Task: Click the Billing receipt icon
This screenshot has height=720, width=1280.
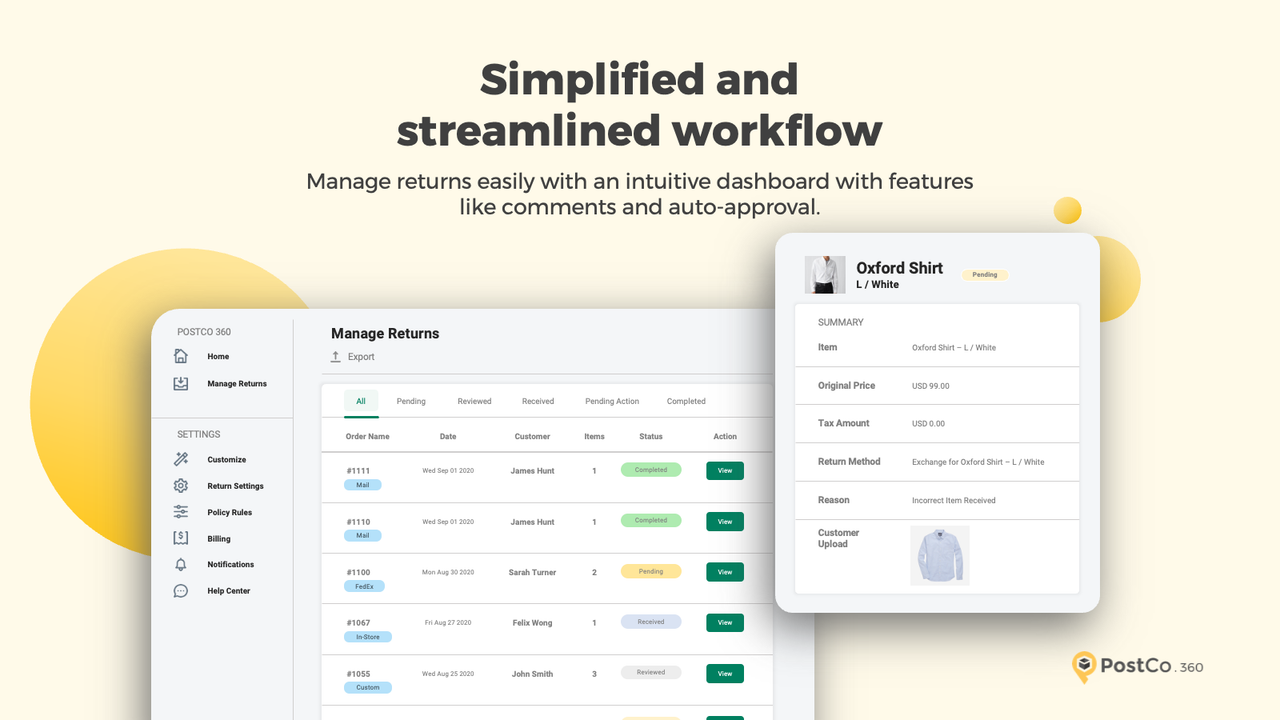Action: tap(181, 538)
